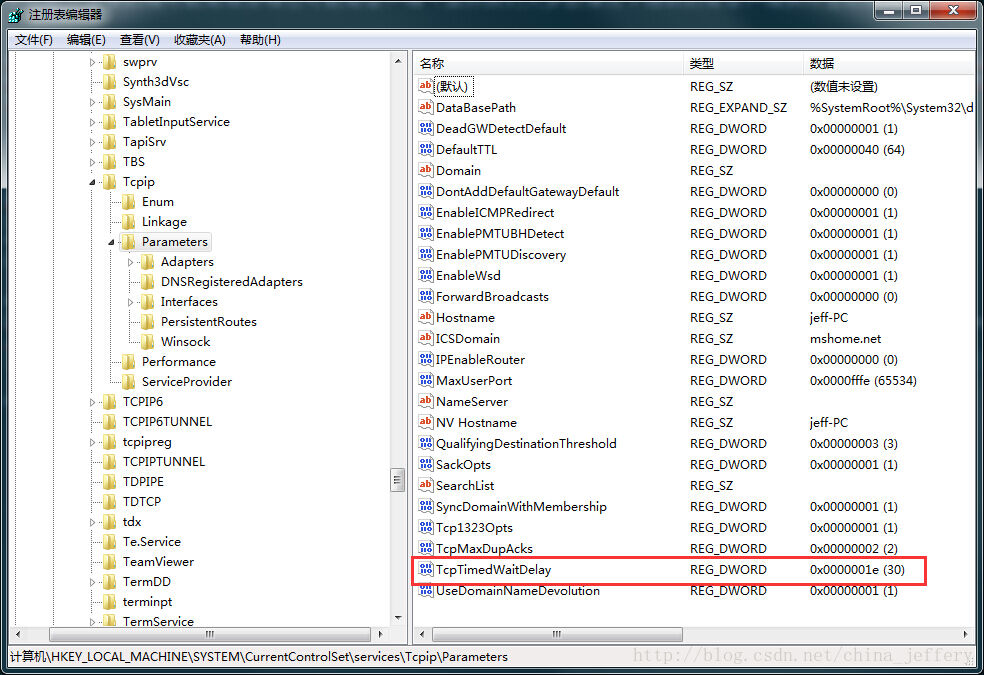Click the binary icon next to MaxUserPort

tap(425, 381)
